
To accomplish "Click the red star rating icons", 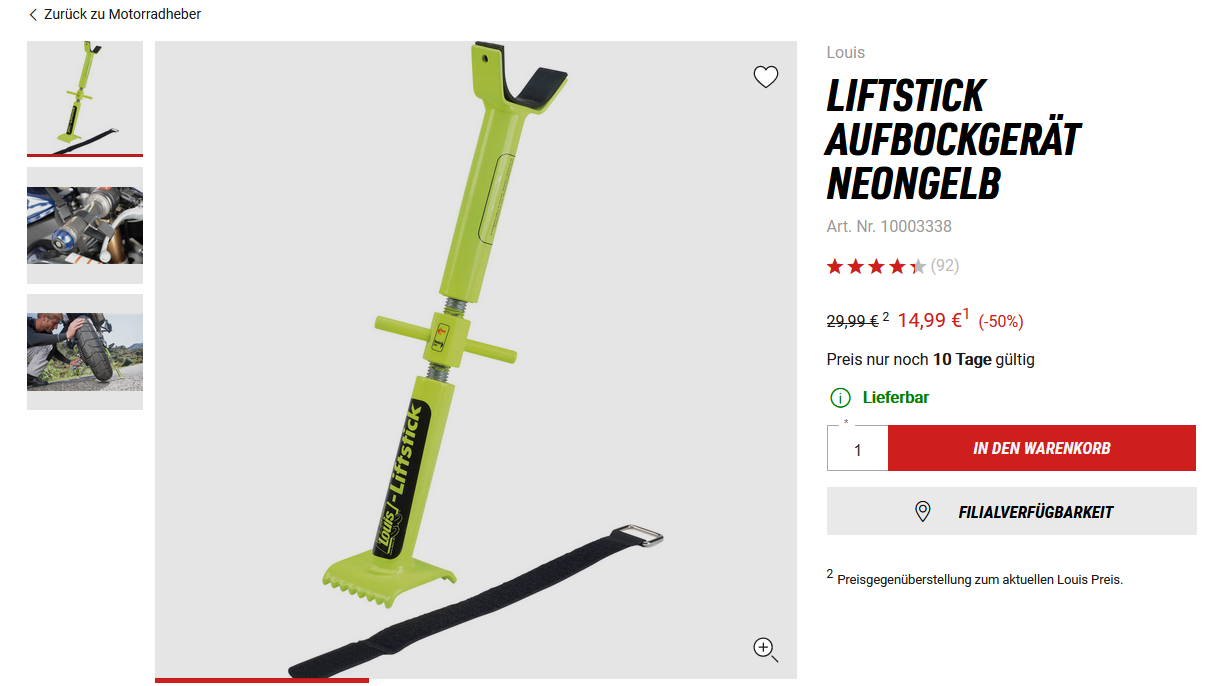I will pyautogui.click(x=876, y=266).
